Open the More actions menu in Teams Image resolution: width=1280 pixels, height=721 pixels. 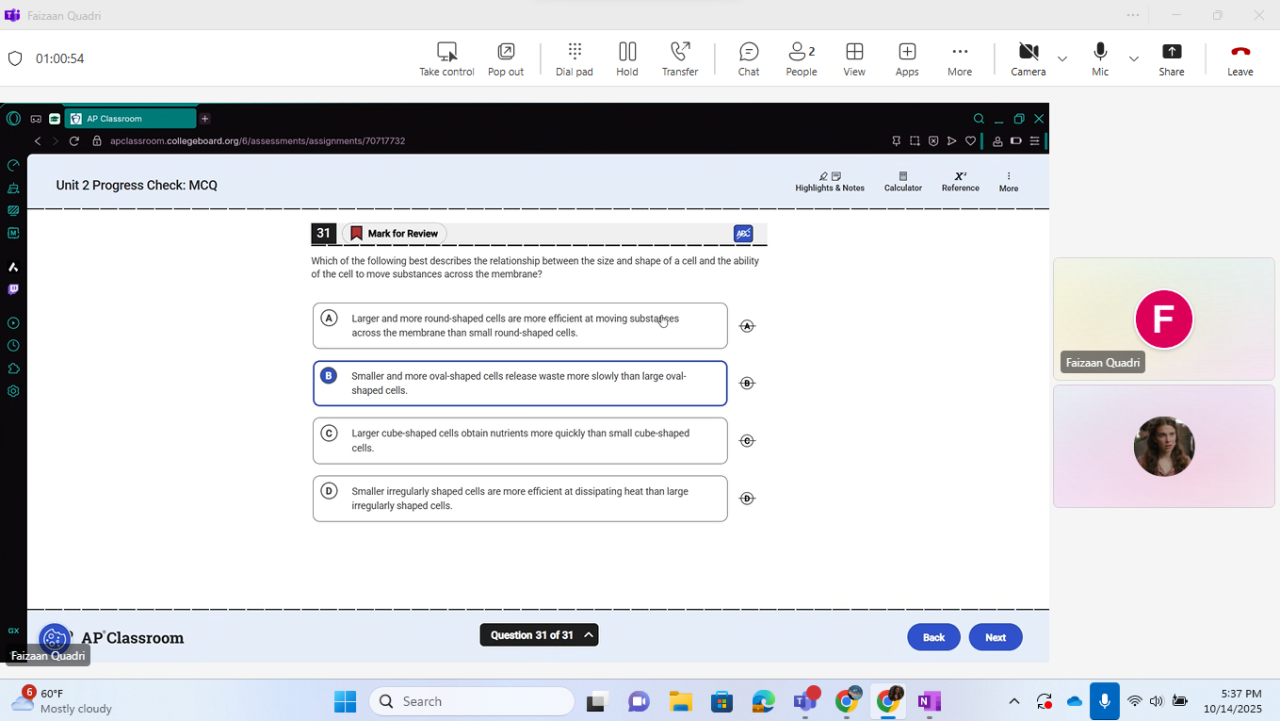pyautogui.click(x=959, y=58)
